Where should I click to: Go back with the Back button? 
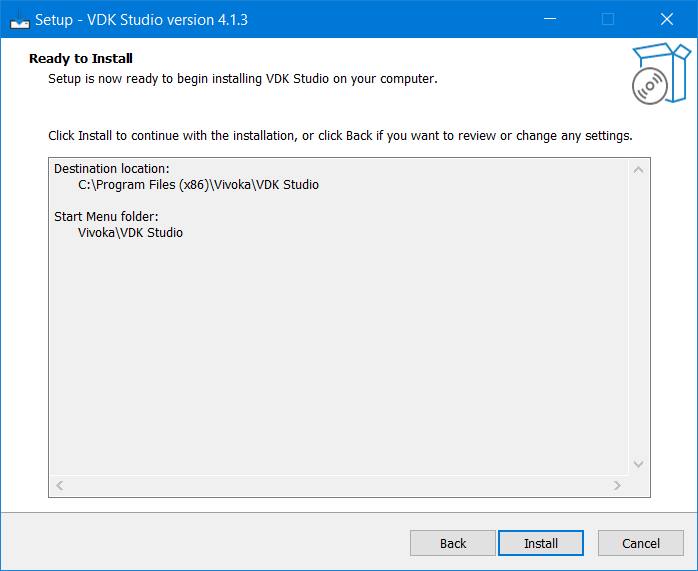[x=453, y=543]
